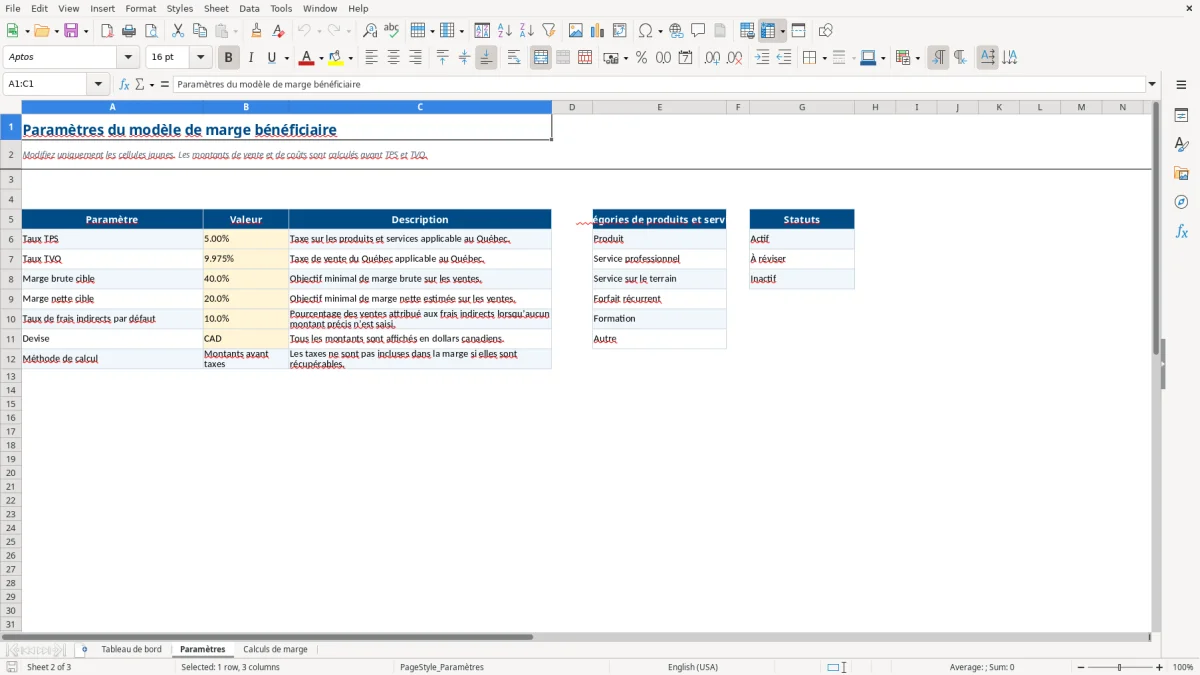Open the Font Name dropdown
The height and width of the screenshot is (675, 1200).
(x=128, y=58)
